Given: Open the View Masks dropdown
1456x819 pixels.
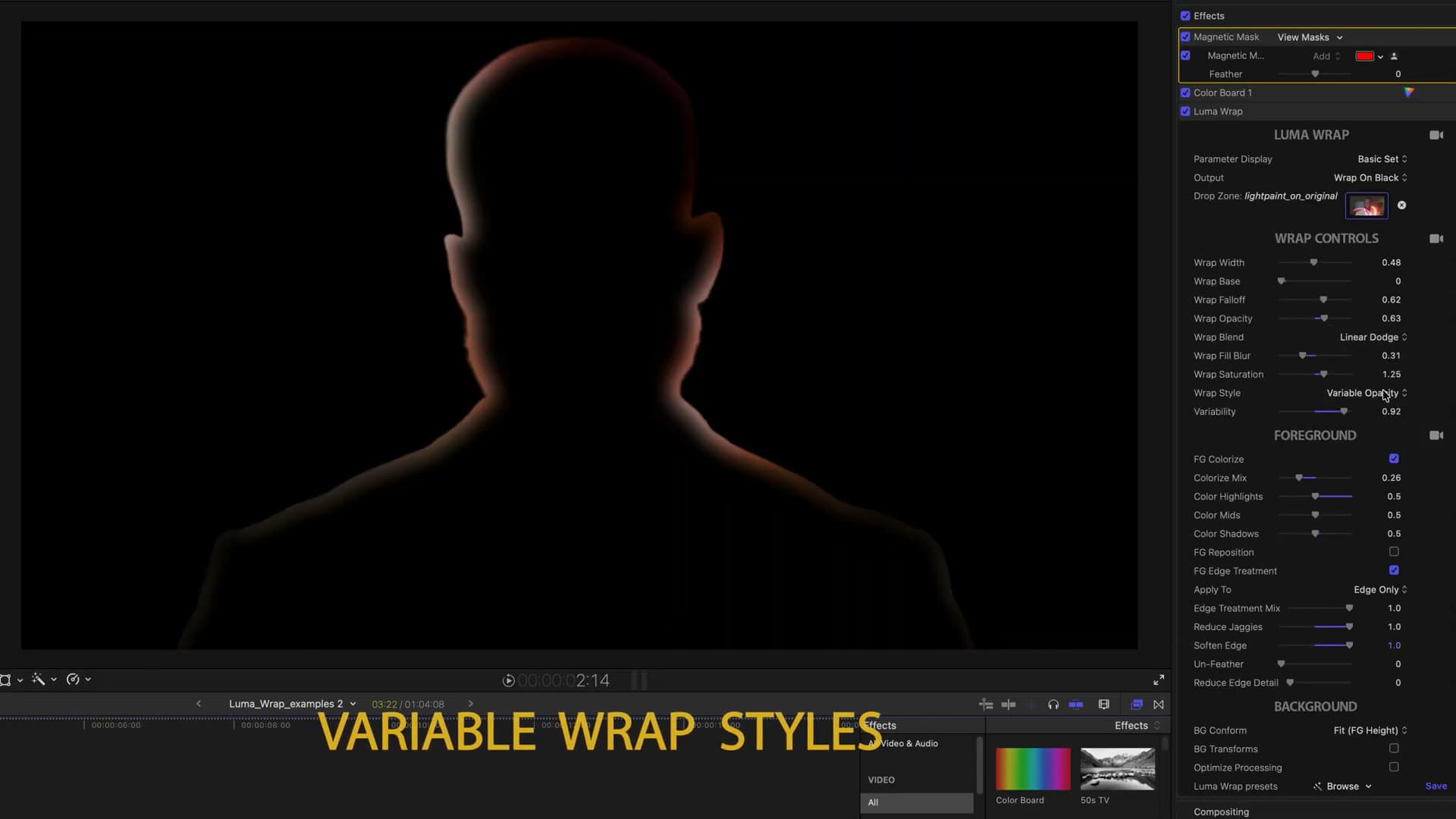Looking at the screenshot, I should point(1310,37).
